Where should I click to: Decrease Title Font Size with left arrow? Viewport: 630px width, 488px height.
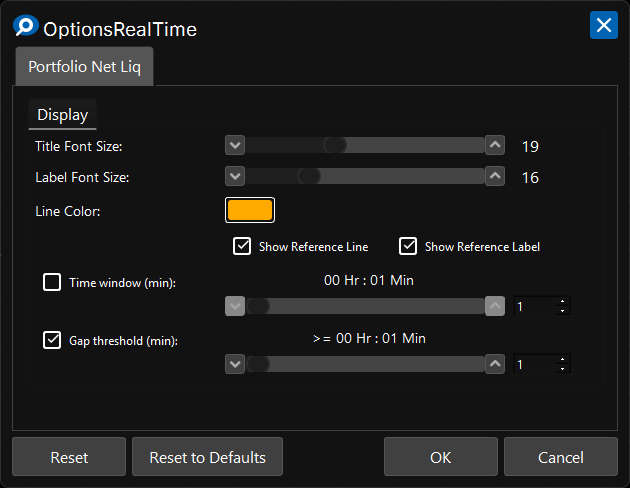point(235,146)
